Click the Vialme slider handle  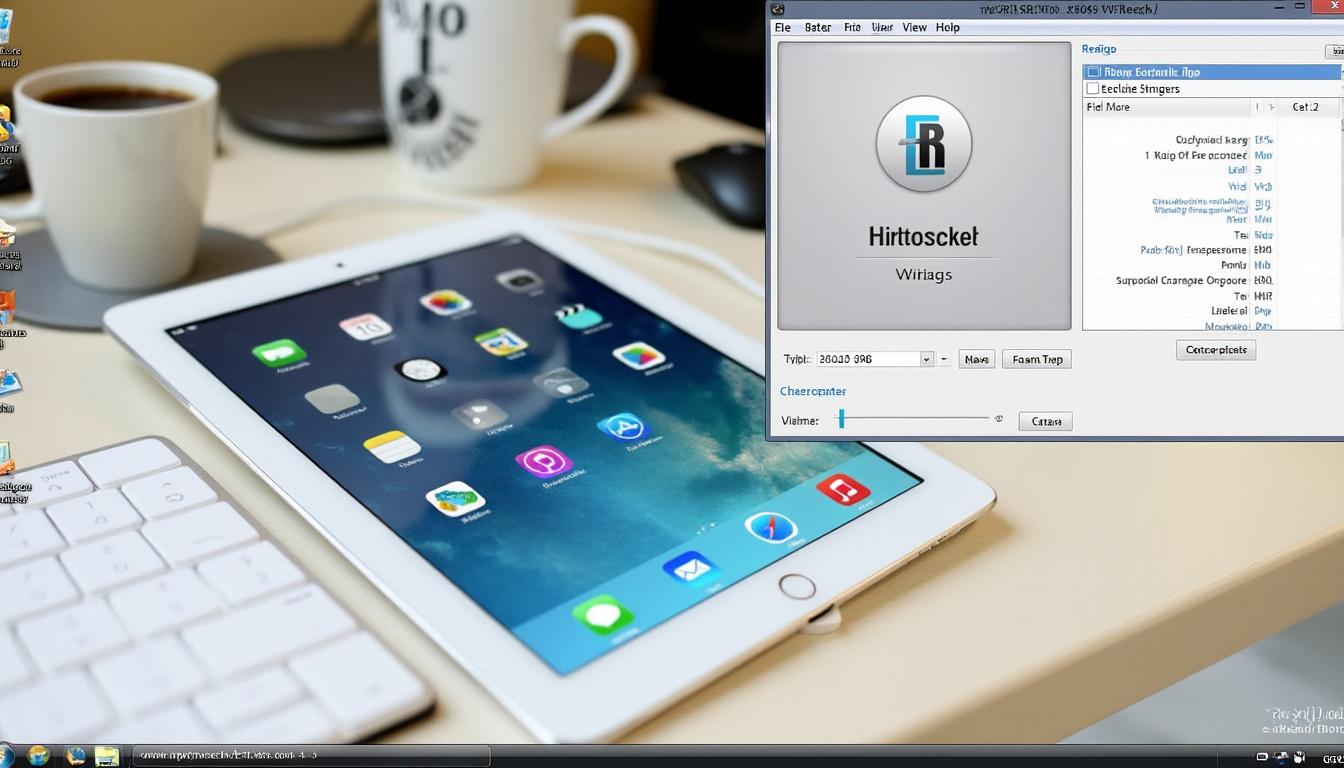842,419
